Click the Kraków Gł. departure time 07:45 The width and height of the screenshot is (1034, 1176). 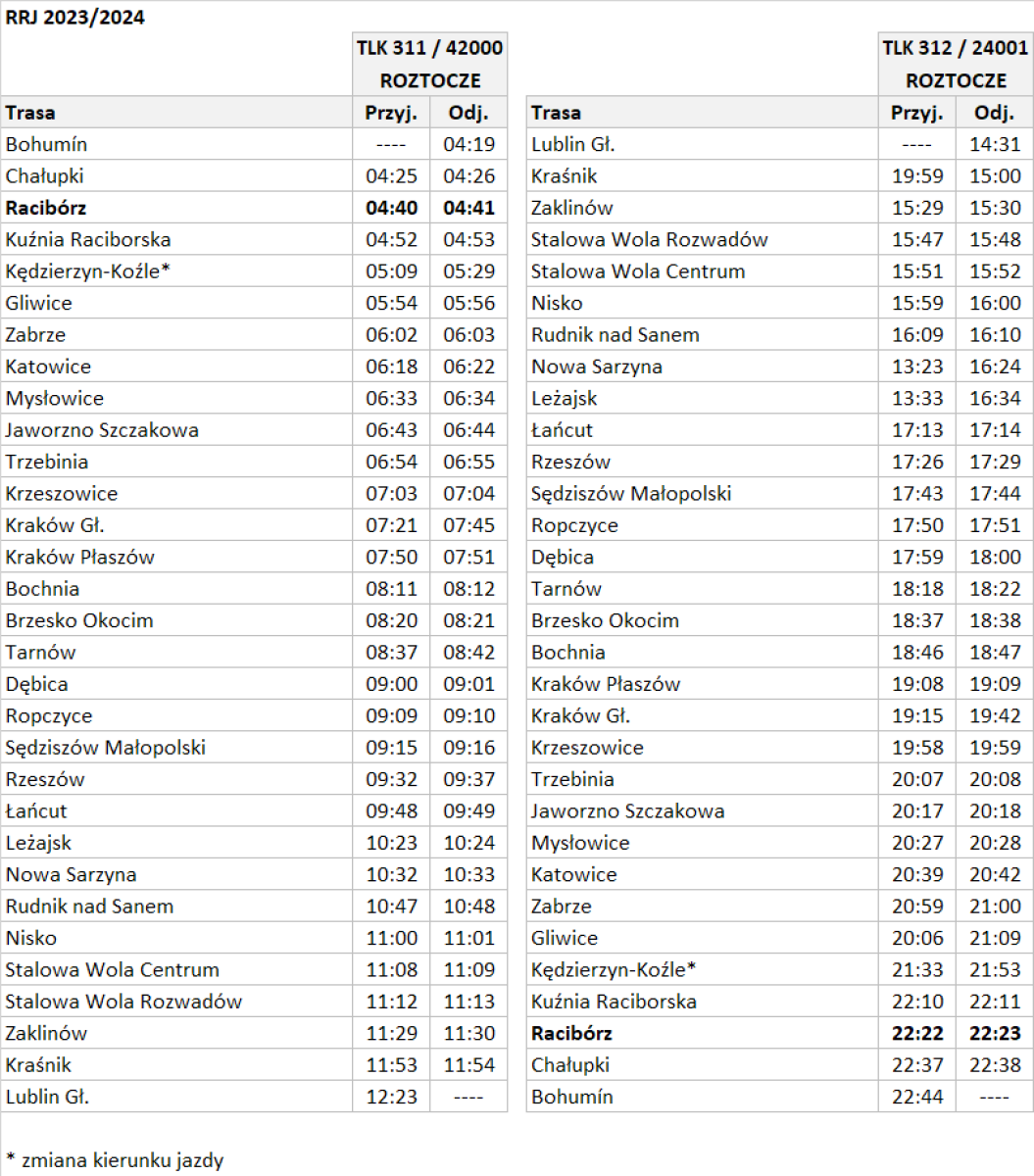tap(468, 525)
